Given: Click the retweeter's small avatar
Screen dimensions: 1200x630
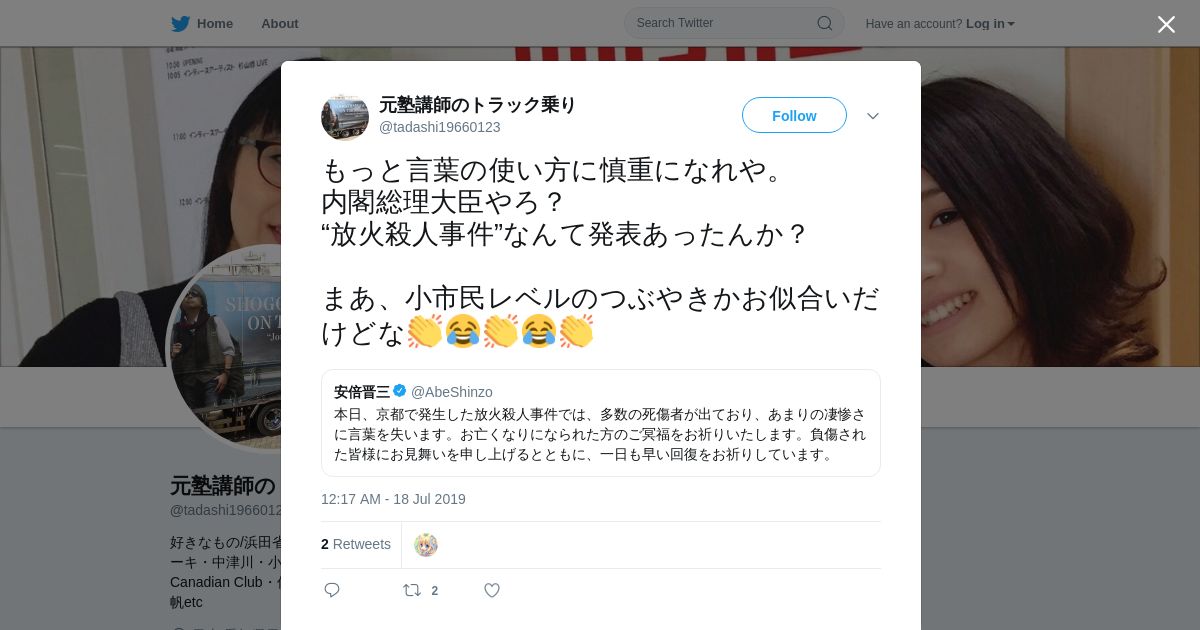Looking at the screenshot, I should (426, 545).
